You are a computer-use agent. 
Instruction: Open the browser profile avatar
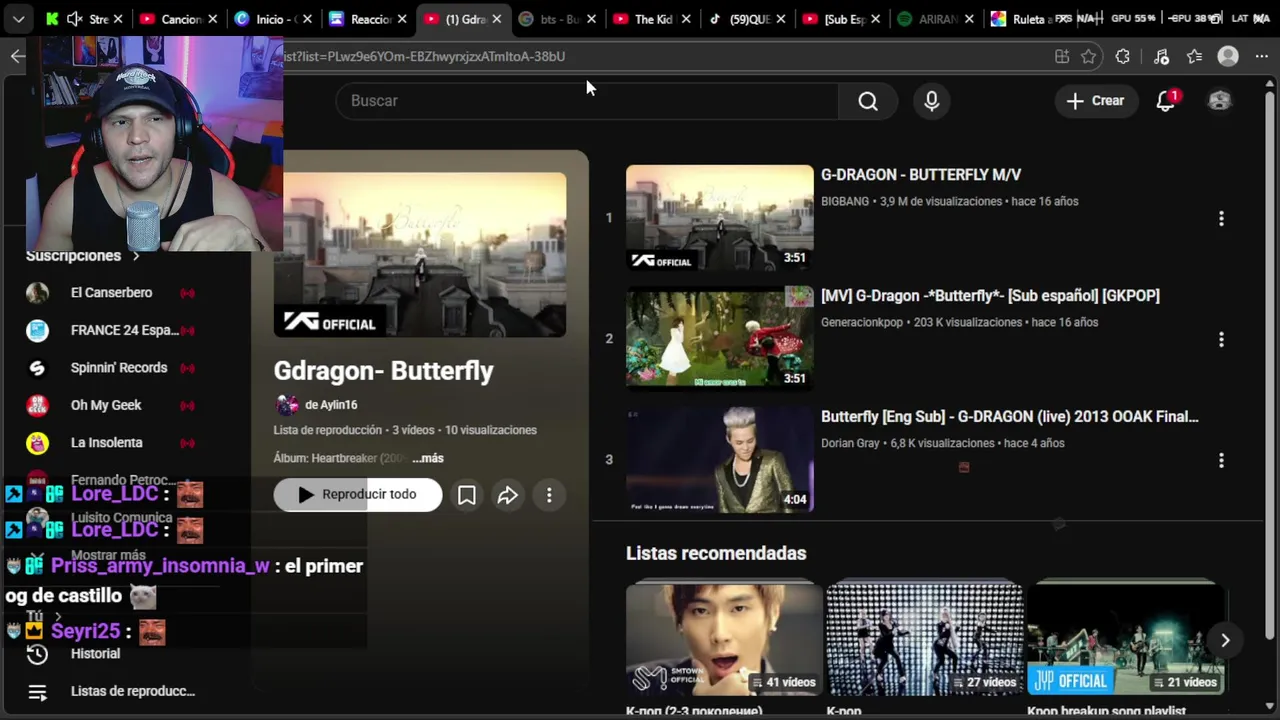pyautogui.click(x=1228, y=57)
